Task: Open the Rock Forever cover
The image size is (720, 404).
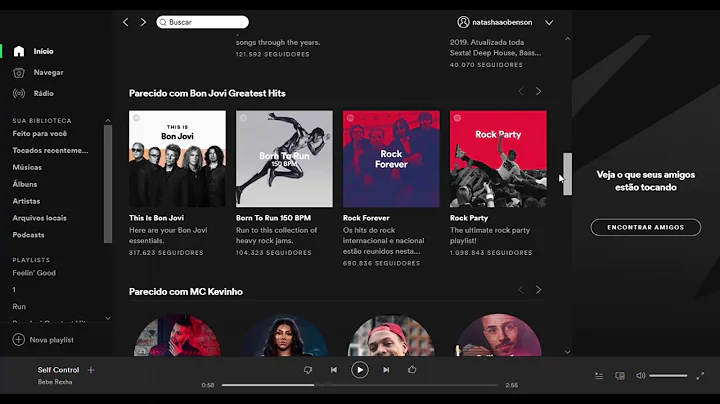Action: (391, 158)
